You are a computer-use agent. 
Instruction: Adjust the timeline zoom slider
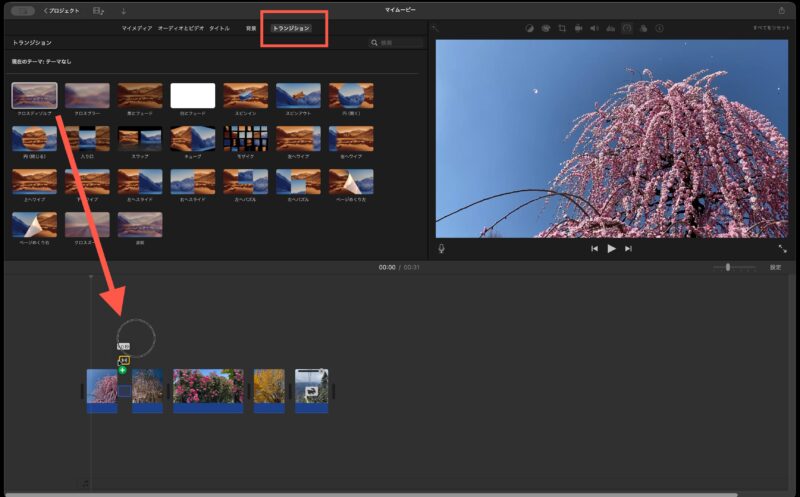click(728, 267)
